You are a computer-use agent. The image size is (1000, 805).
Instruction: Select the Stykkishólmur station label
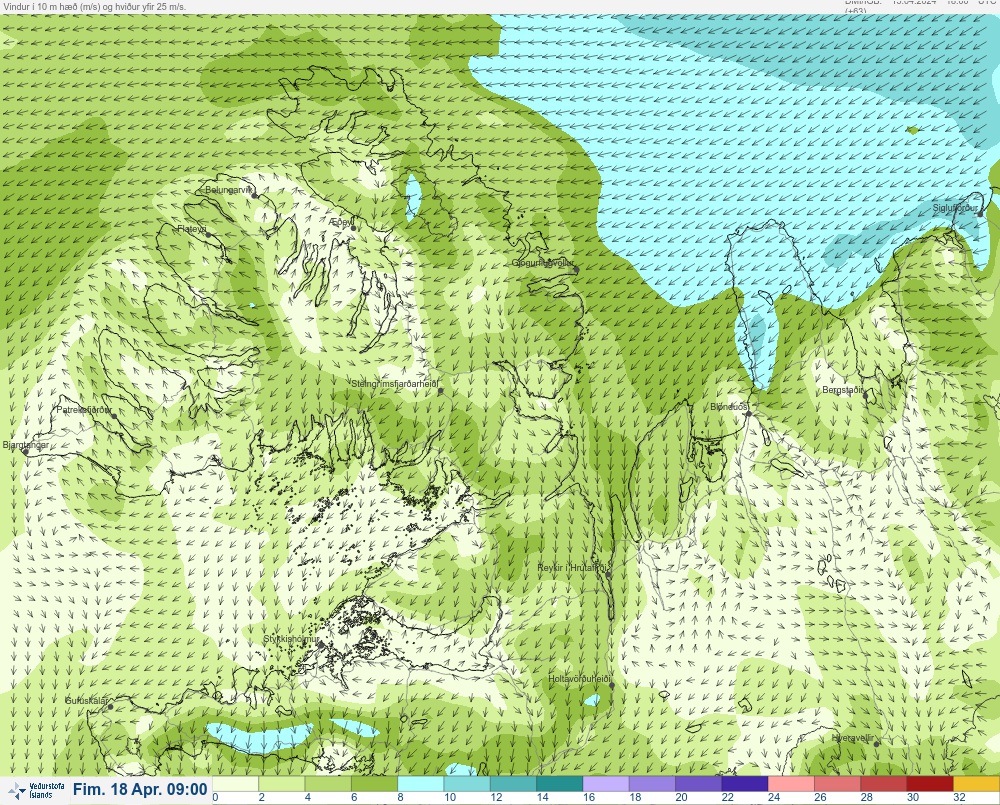(x=291, y=639)
